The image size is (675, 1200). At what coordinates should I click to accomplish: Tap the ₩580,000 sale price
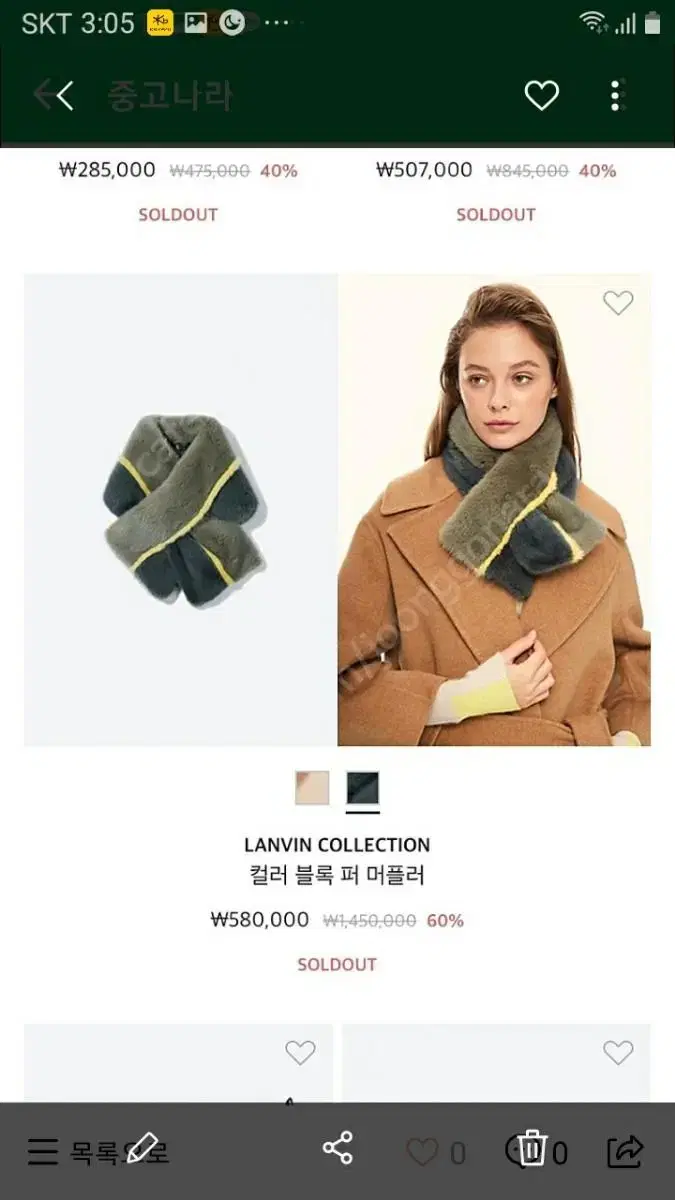pos(260,920)
